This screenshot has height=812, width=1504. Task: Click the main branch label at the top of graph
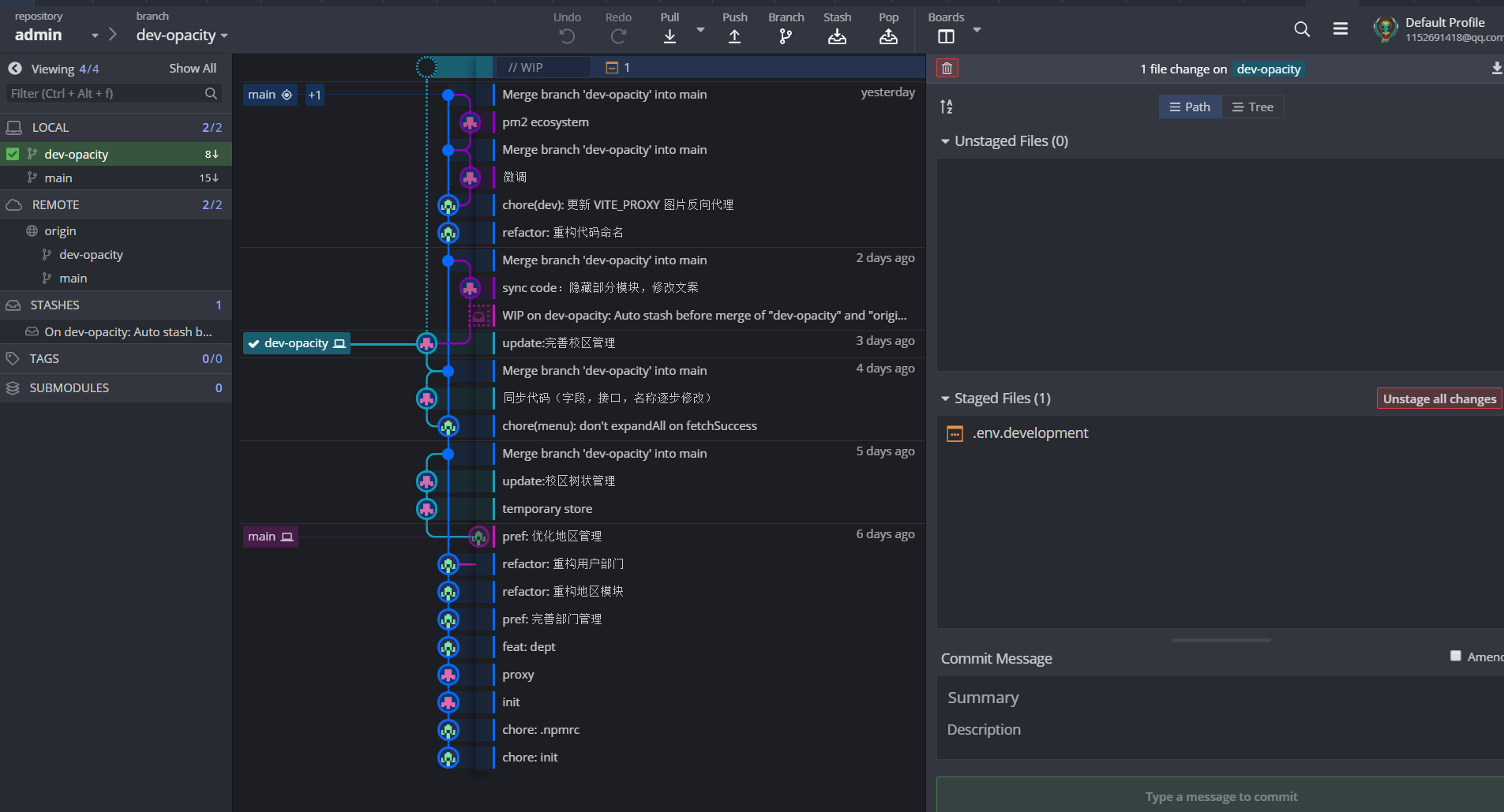pyautogui.click(x=270, y=95)
